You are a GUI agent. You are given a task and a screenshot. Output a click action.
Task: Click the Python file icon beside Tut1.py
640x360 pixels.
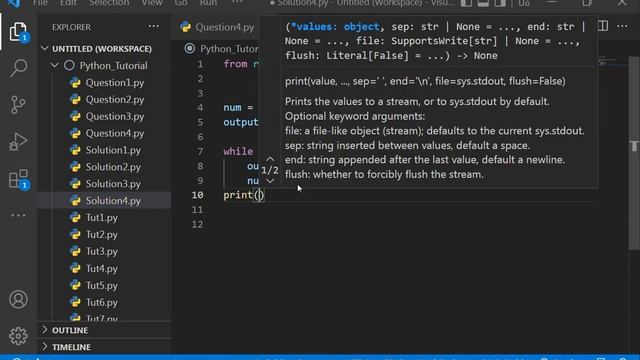(x=75, y=218)
